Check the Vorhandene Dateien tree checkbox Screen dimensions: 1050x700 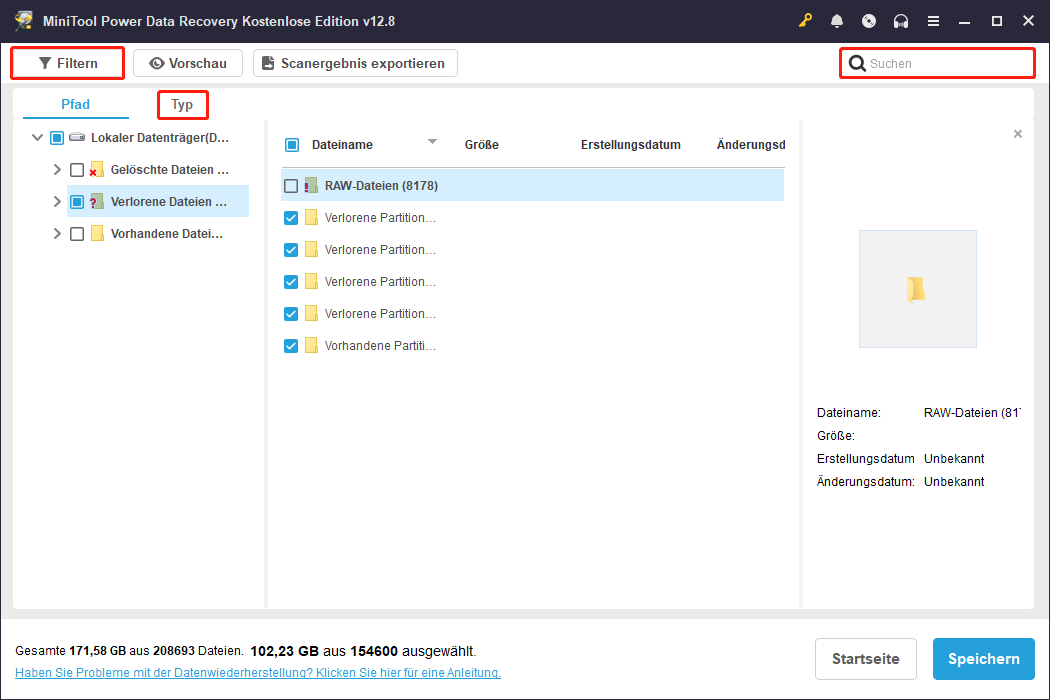pos(77,234)
